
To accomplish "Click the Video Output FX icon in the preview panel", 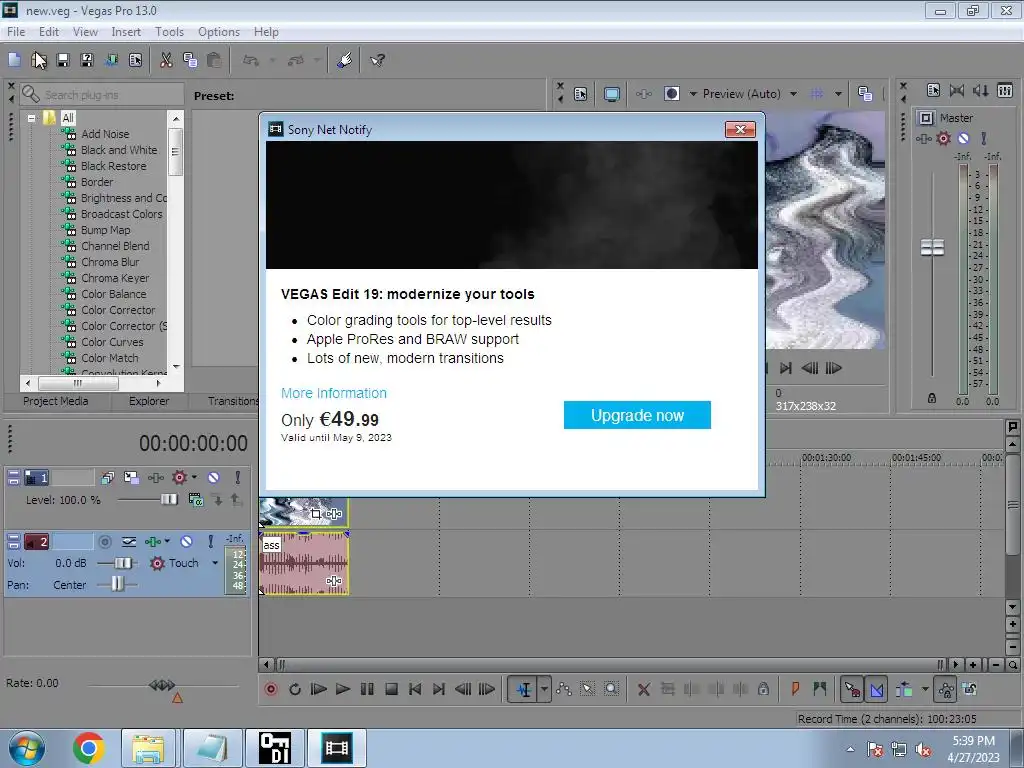I will pyautogui.click(x=643, y=94).
